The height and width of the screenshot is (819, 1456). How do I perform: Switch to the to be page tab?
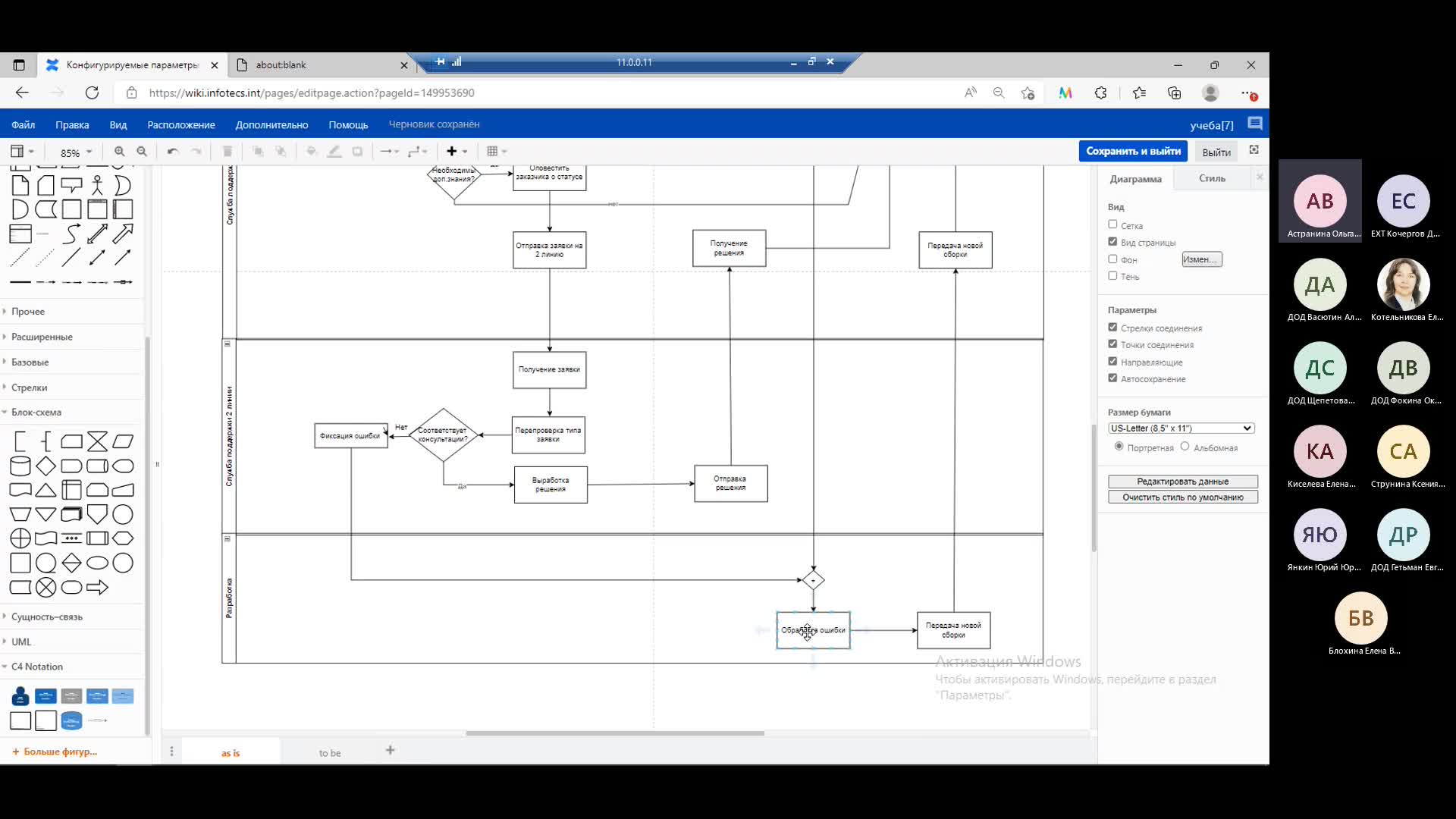pos(330,753)
